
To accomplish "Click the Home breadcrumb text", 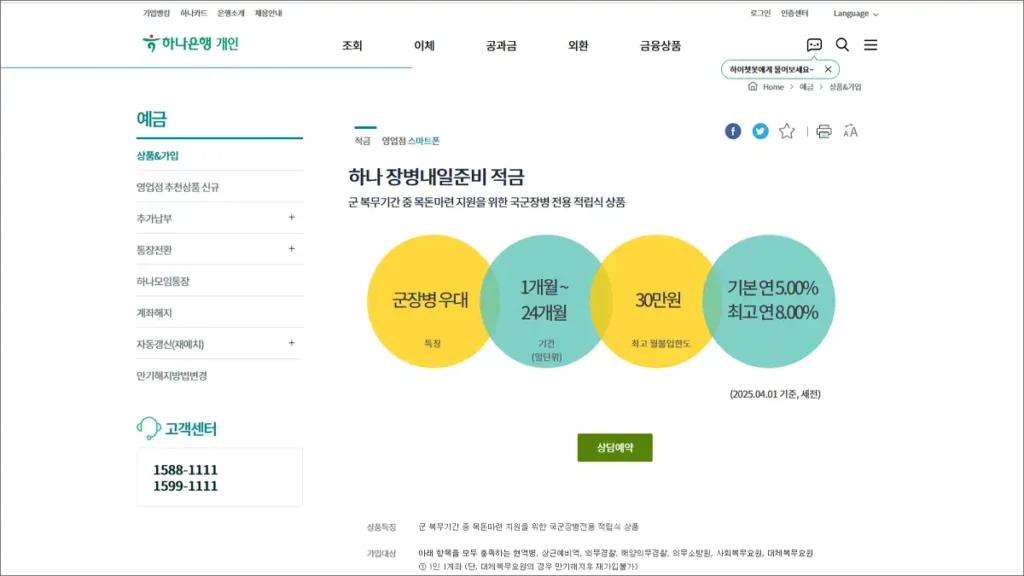I will (x=773, y=87).
